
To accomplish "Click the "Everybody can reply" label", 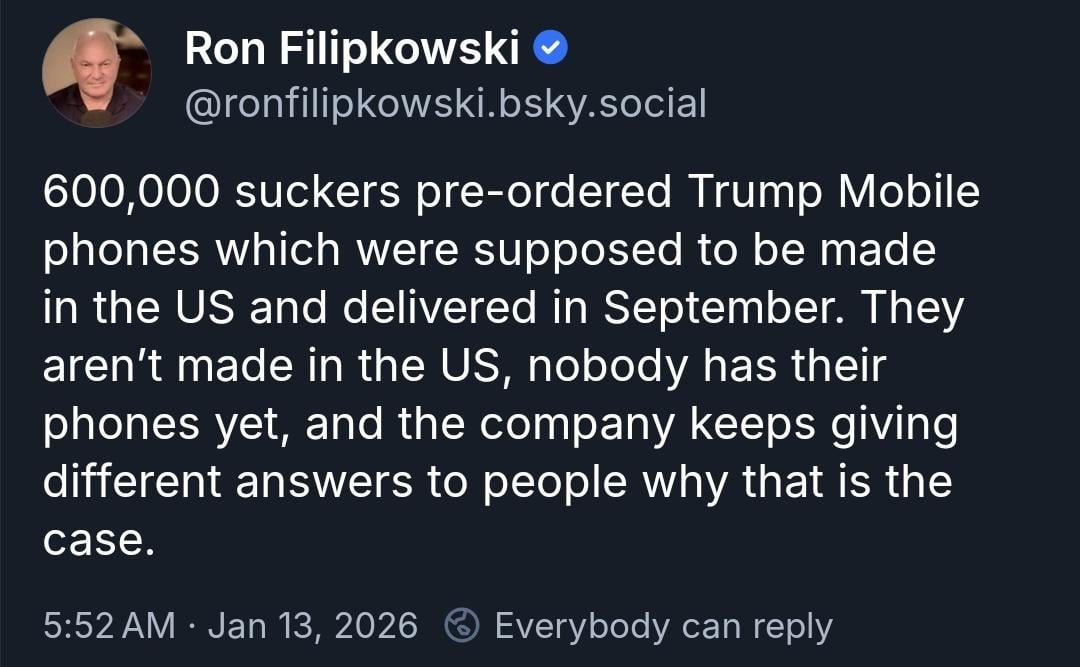I will (663, 626).
